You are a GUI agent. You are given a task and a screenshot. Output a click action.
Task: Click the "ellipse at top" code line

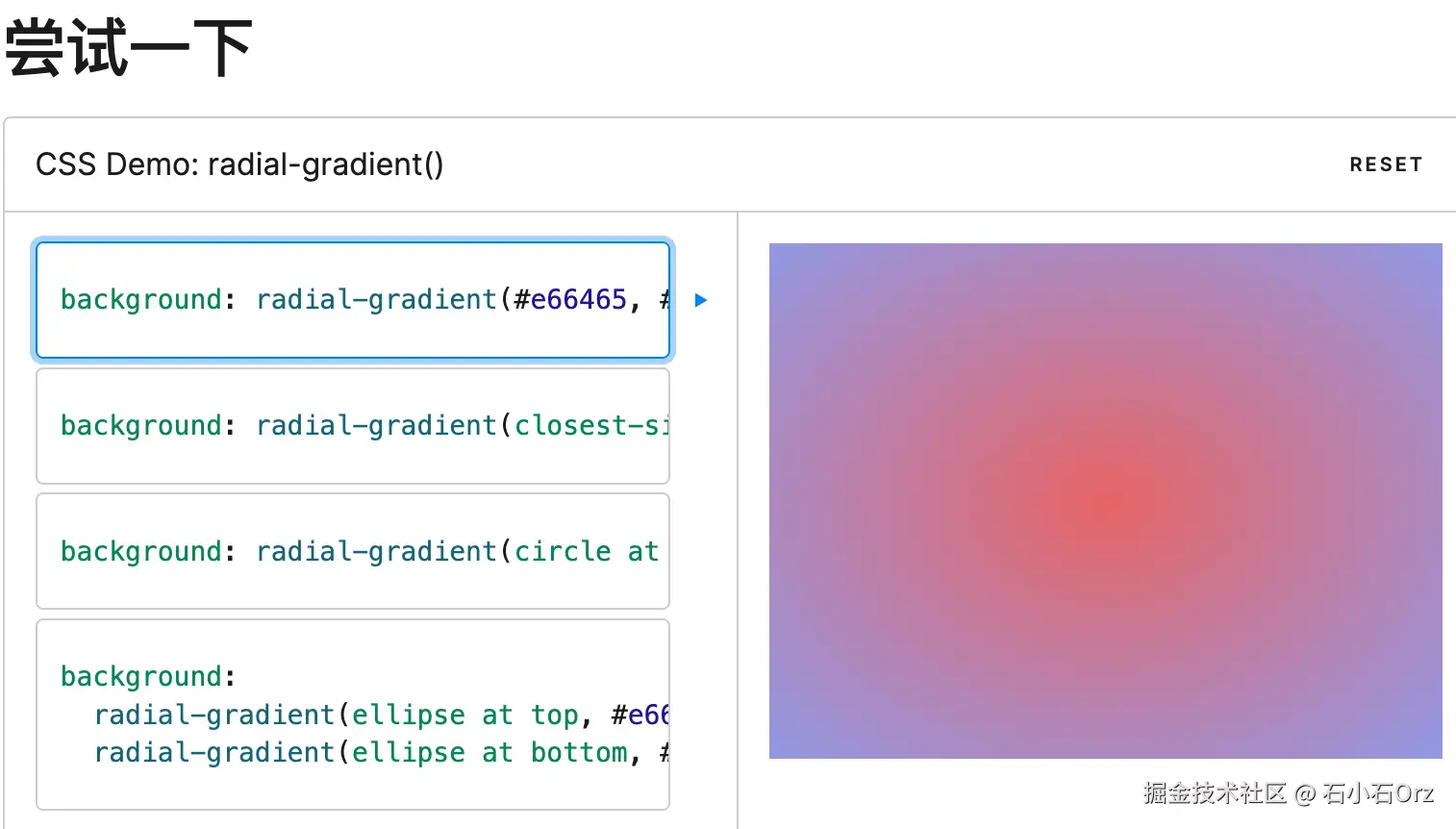(380, 715)
